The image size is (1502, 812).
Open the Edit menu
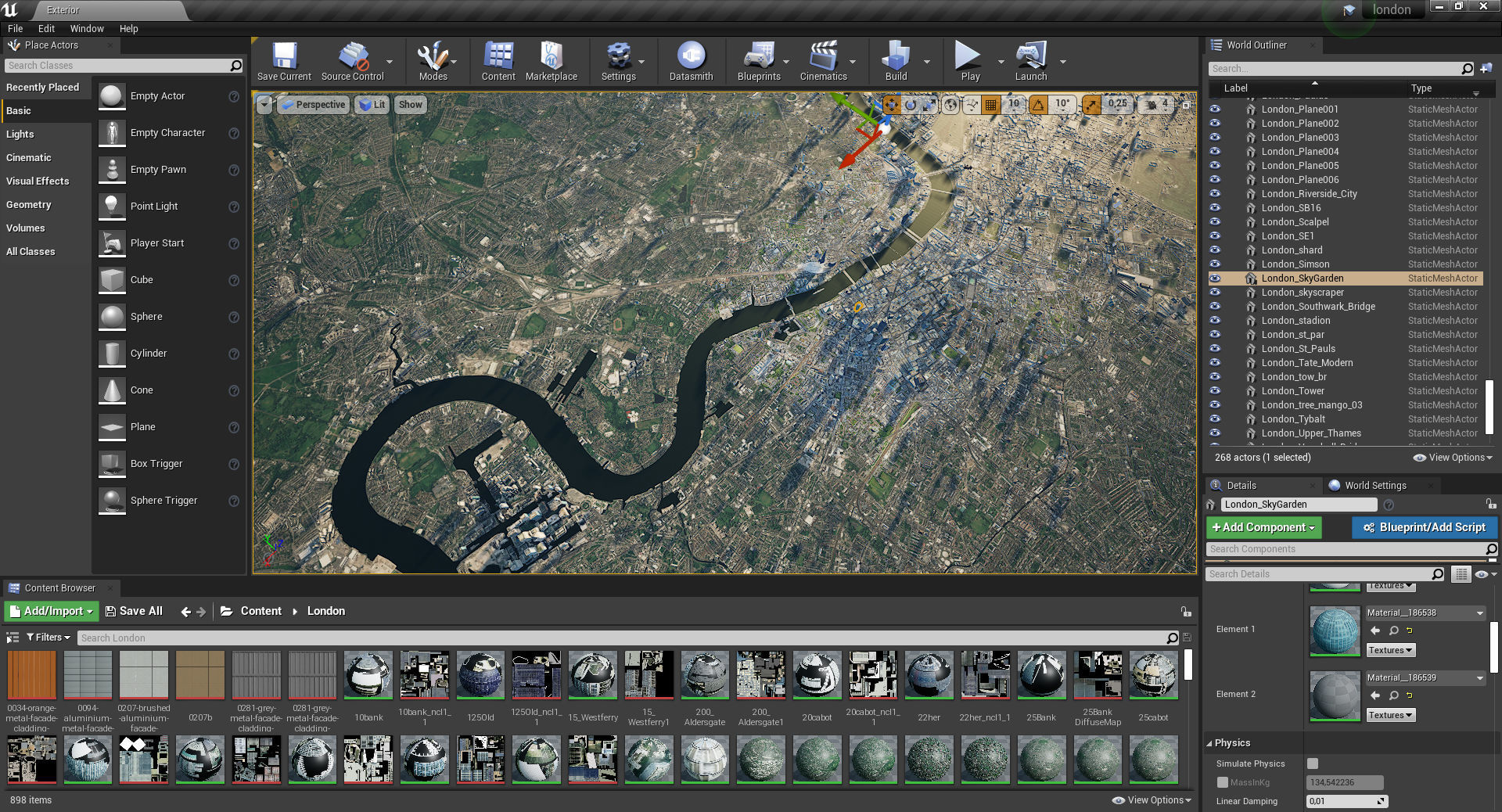[46, 28]
